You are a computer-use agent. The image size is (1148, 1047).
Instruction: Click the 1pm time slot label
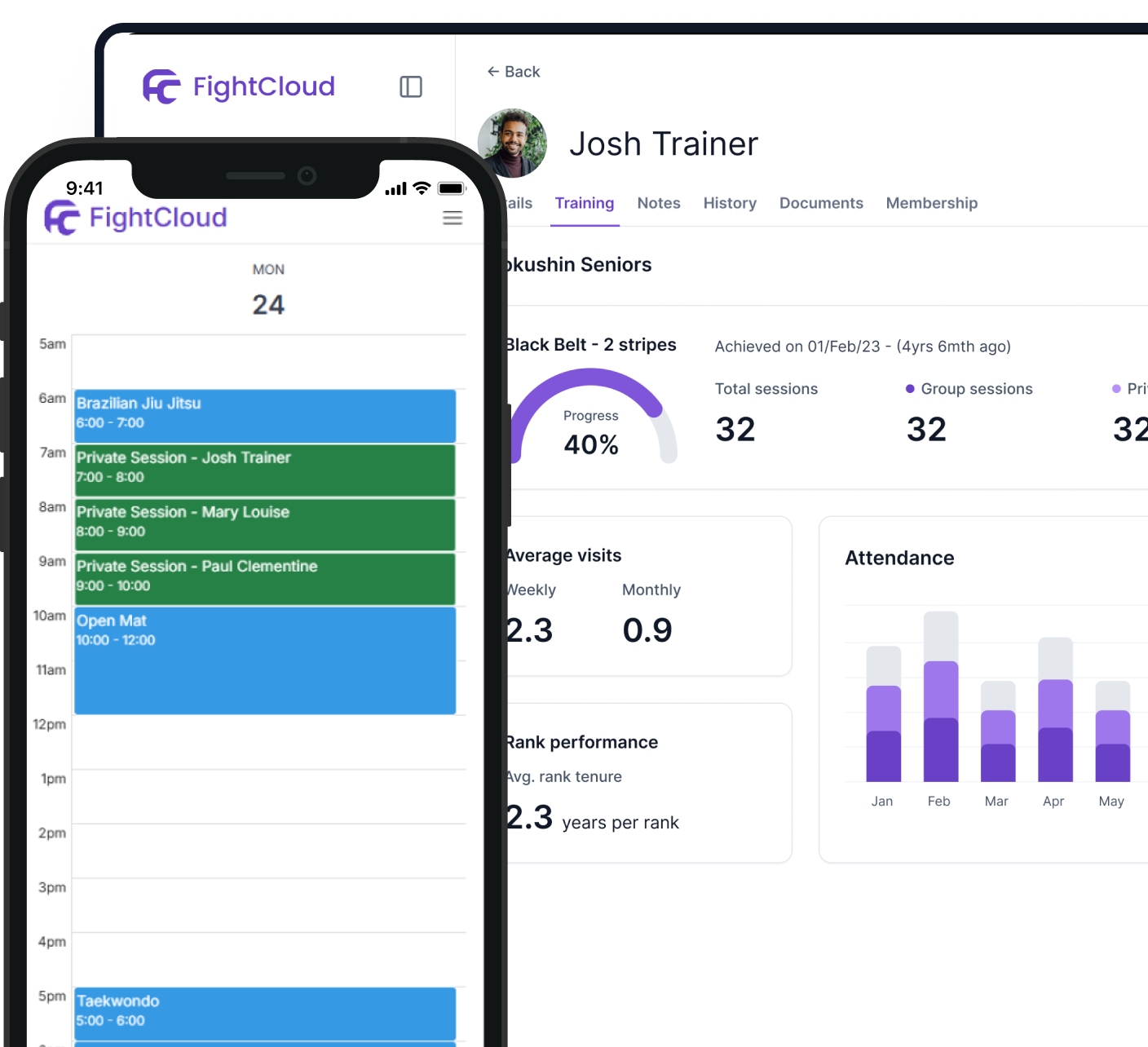(53, 779)
